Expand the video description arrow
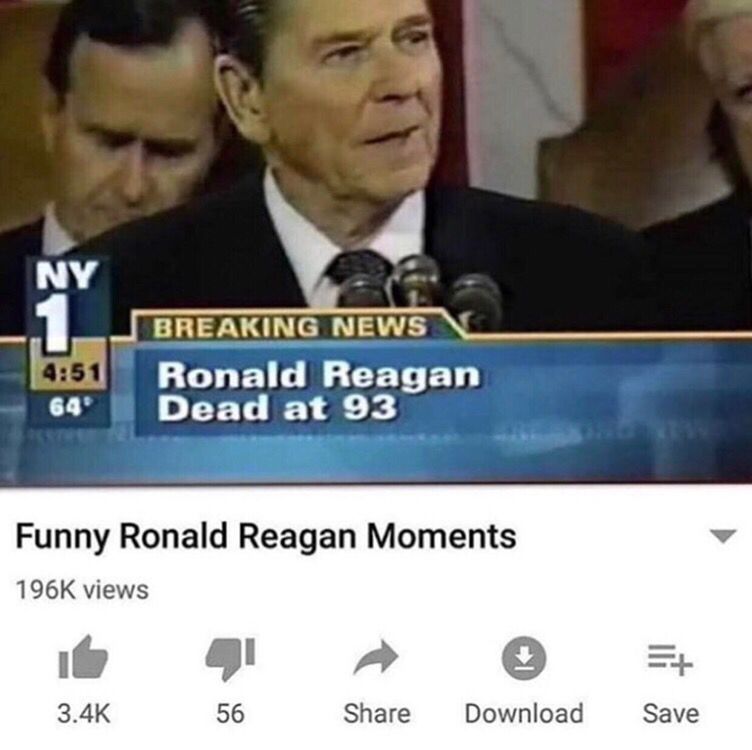This screenshot has height=750, width=752. click(723, 536)
